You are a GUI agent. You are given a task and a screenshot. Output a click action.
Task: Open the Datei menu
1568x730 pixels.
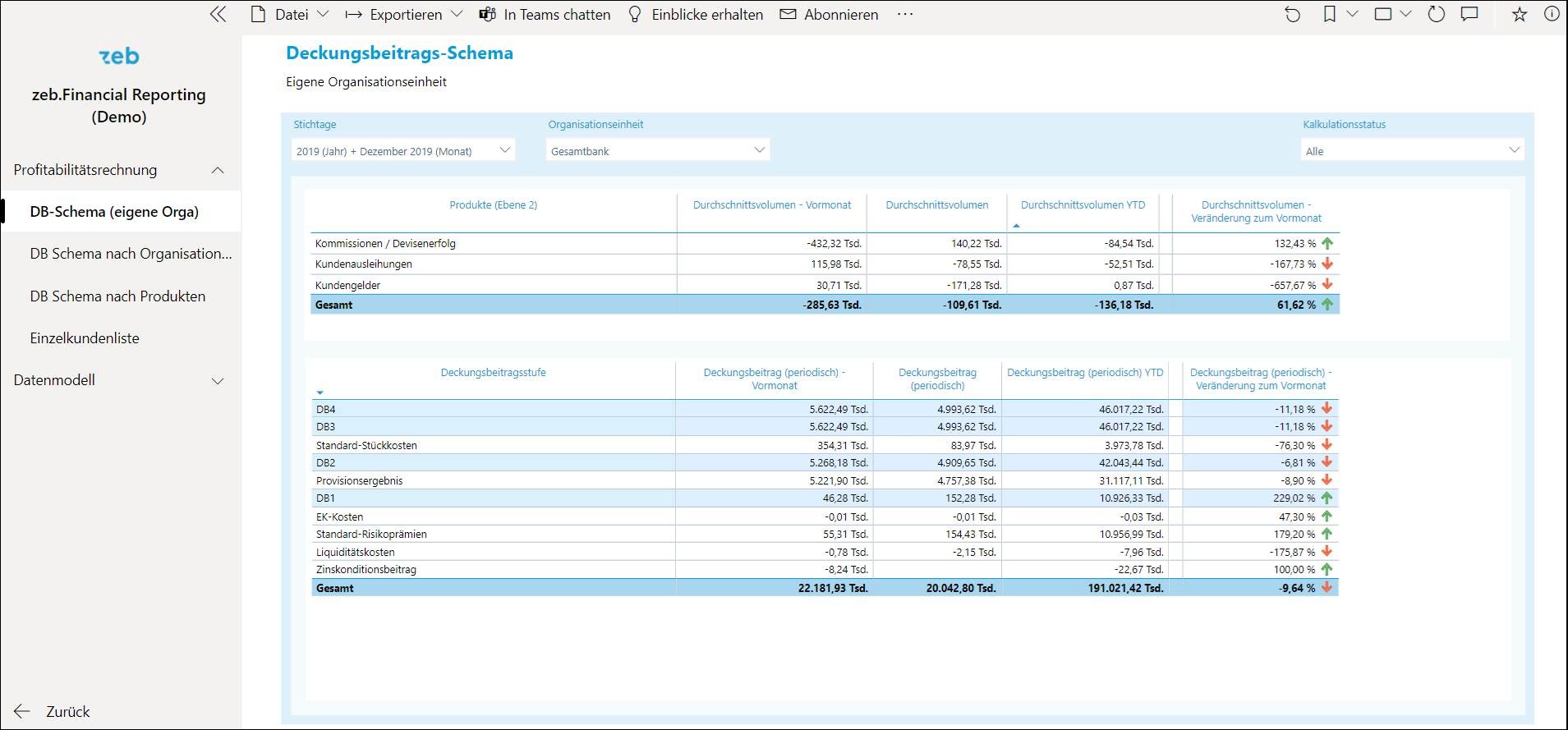pyautogui.click(x=290, y=14)
